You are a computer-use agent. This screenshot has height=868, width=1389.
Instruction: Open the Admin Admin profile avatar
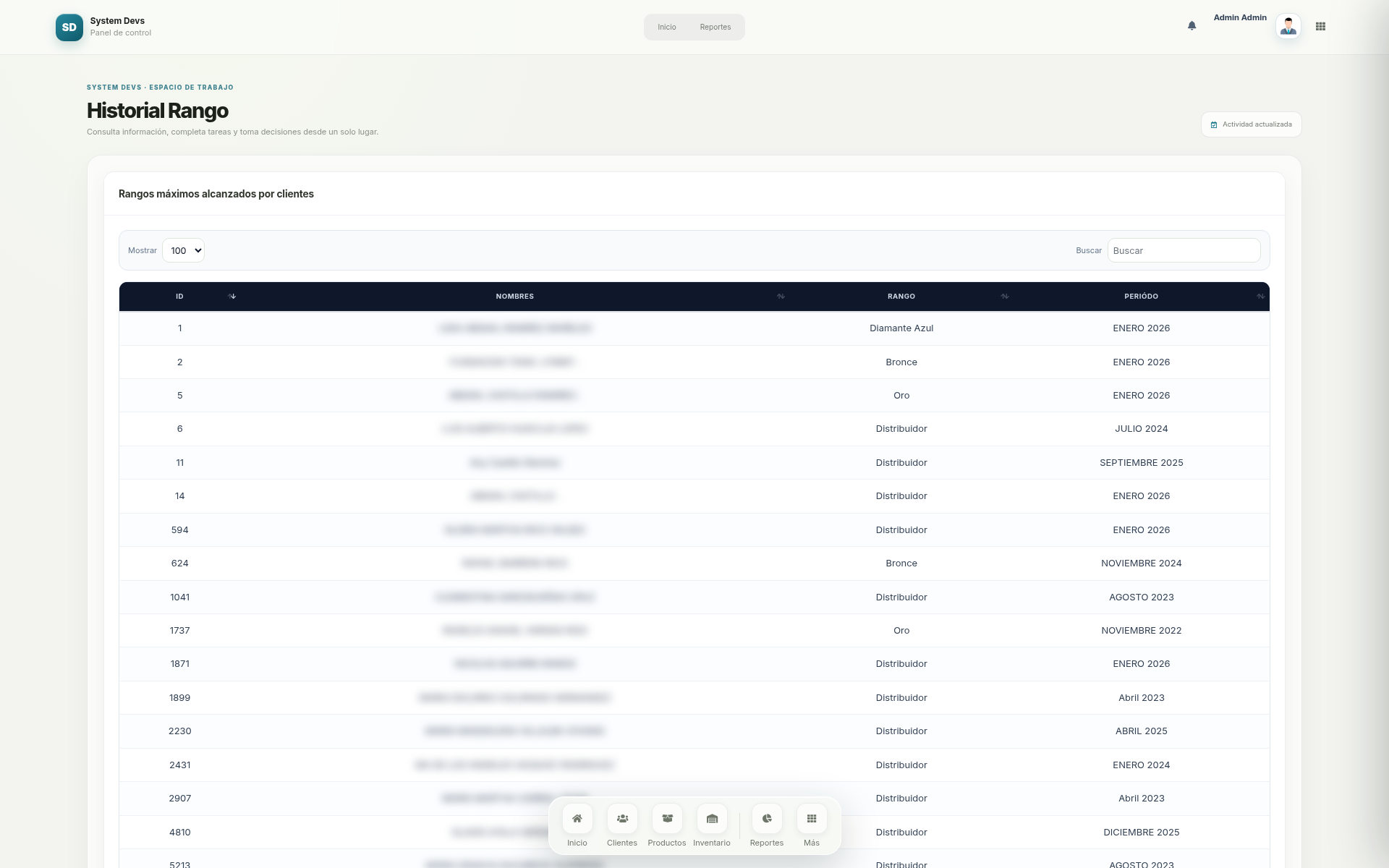point(1288,27)
